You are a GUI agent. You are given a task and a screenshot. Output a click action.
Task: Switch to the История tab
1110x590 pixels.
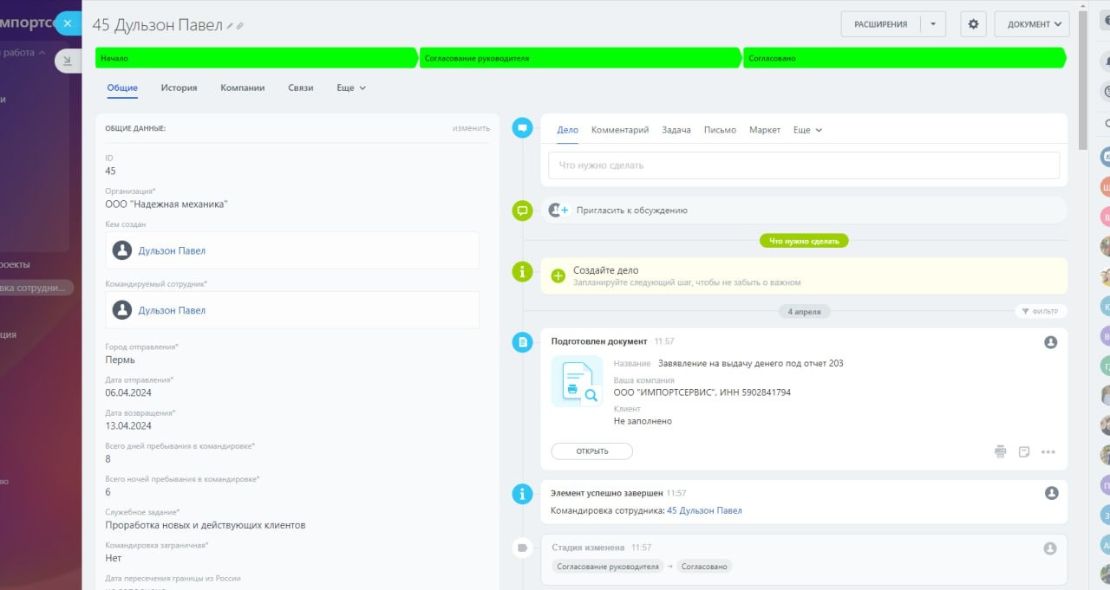point(179,88)
